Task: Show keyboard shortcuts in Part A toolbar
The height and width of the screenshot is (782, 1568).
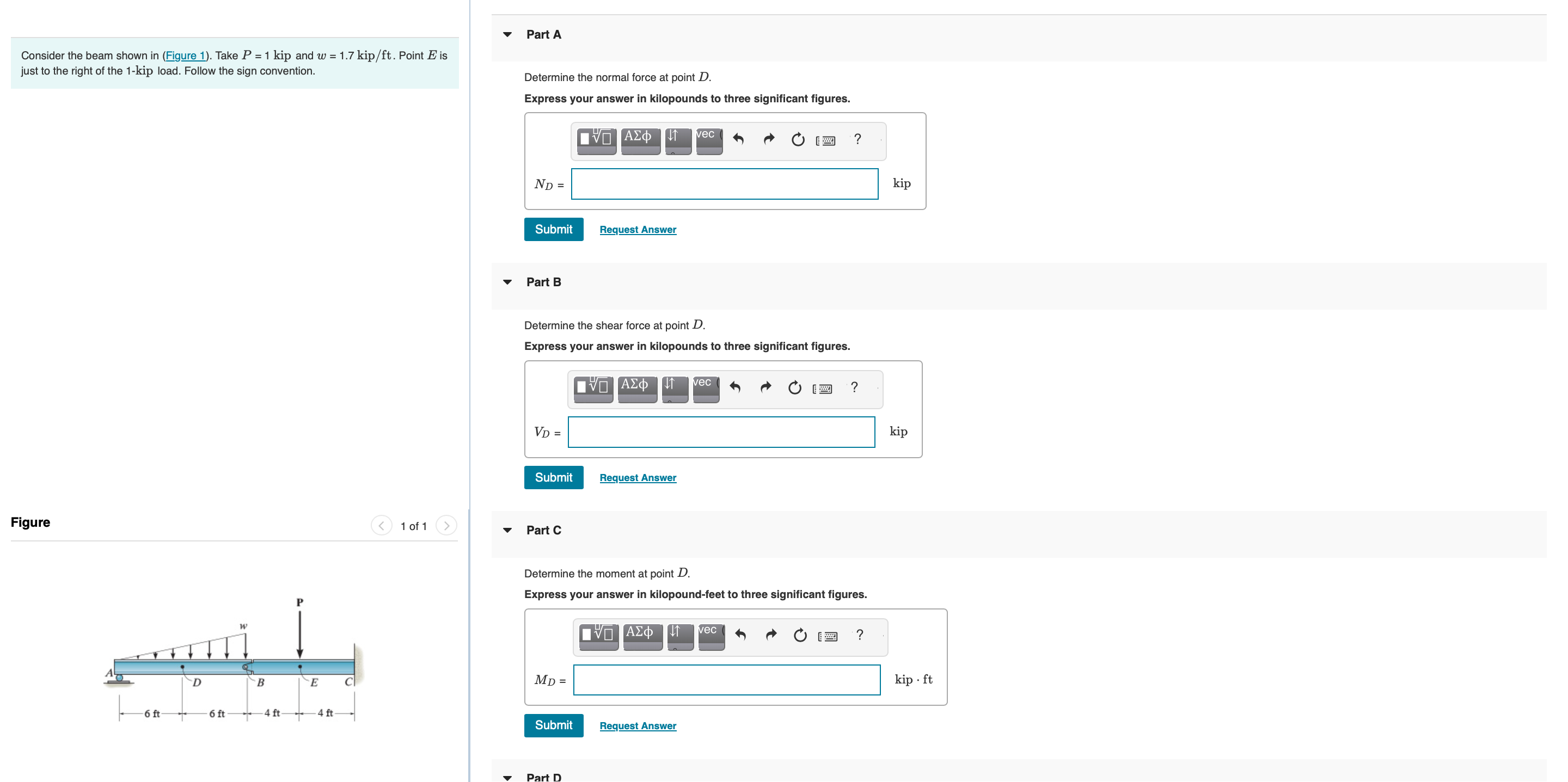Action: coord(825,140)
